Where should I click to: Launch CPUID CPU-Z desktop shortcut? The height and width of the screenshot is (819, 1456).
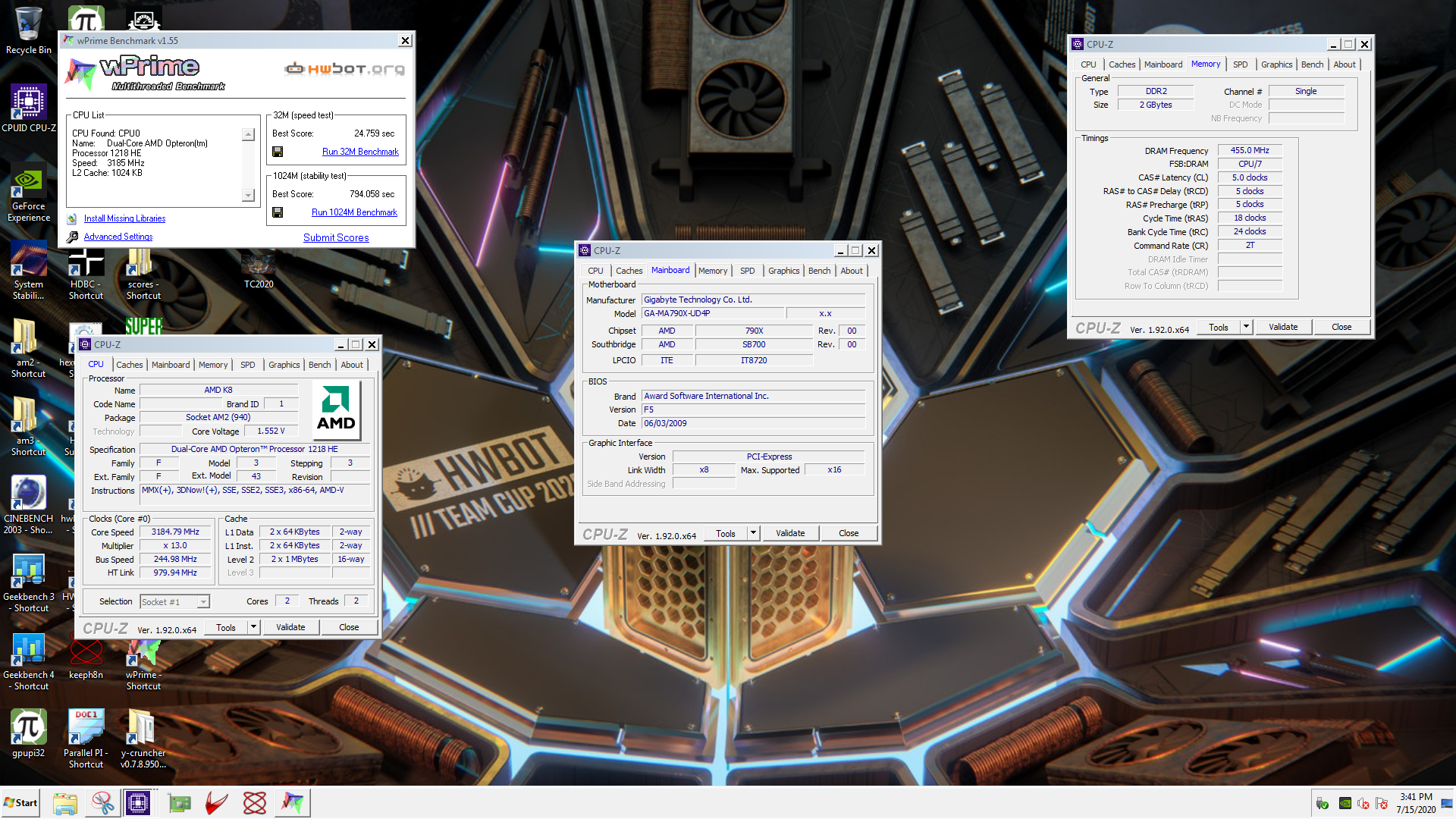pos(28,108)
